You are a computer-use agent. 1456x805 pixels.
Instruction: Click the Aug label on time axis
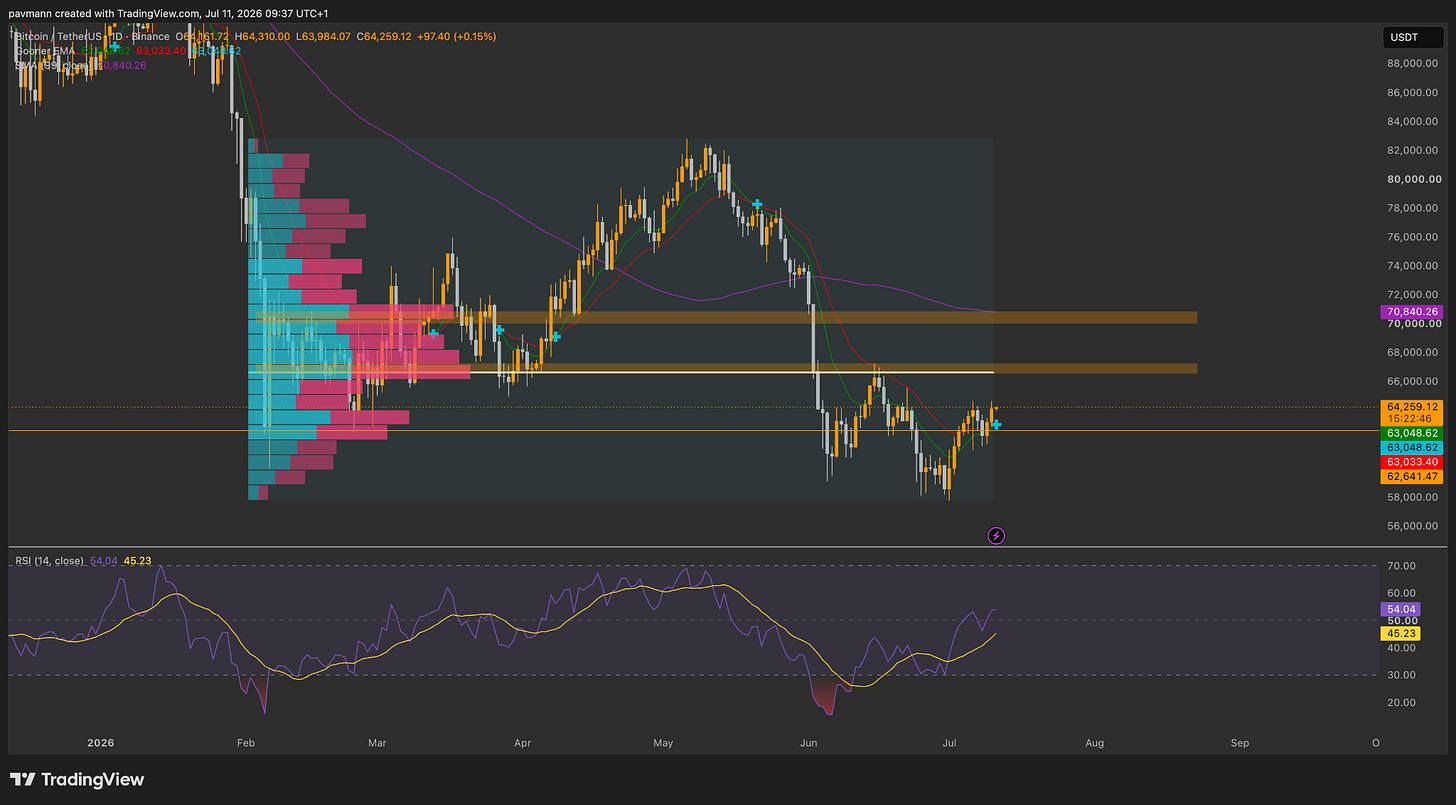tap(1095, 743)
